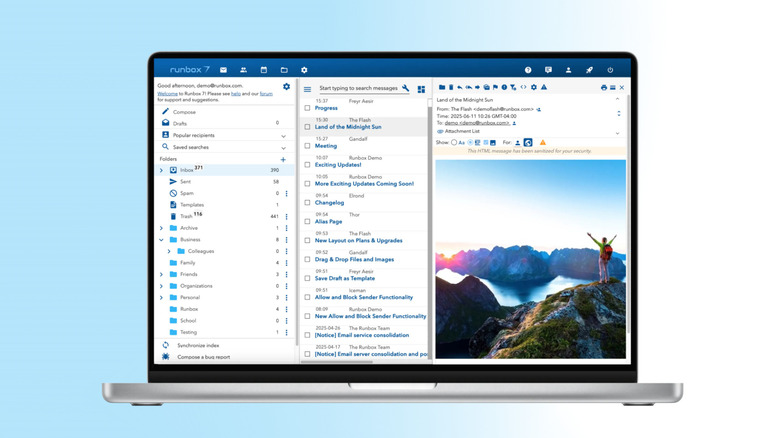The width and height of the screenshot is (780, 438).
Task: Follow the Welcome link
Action: [x=167, y=94]
